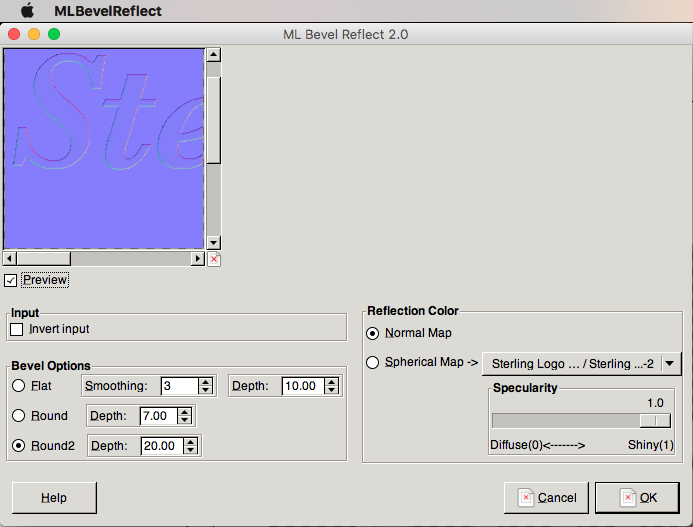
Task: Decrease Round2 Depth 20.00 with down arrow
Action: (190, 450)
